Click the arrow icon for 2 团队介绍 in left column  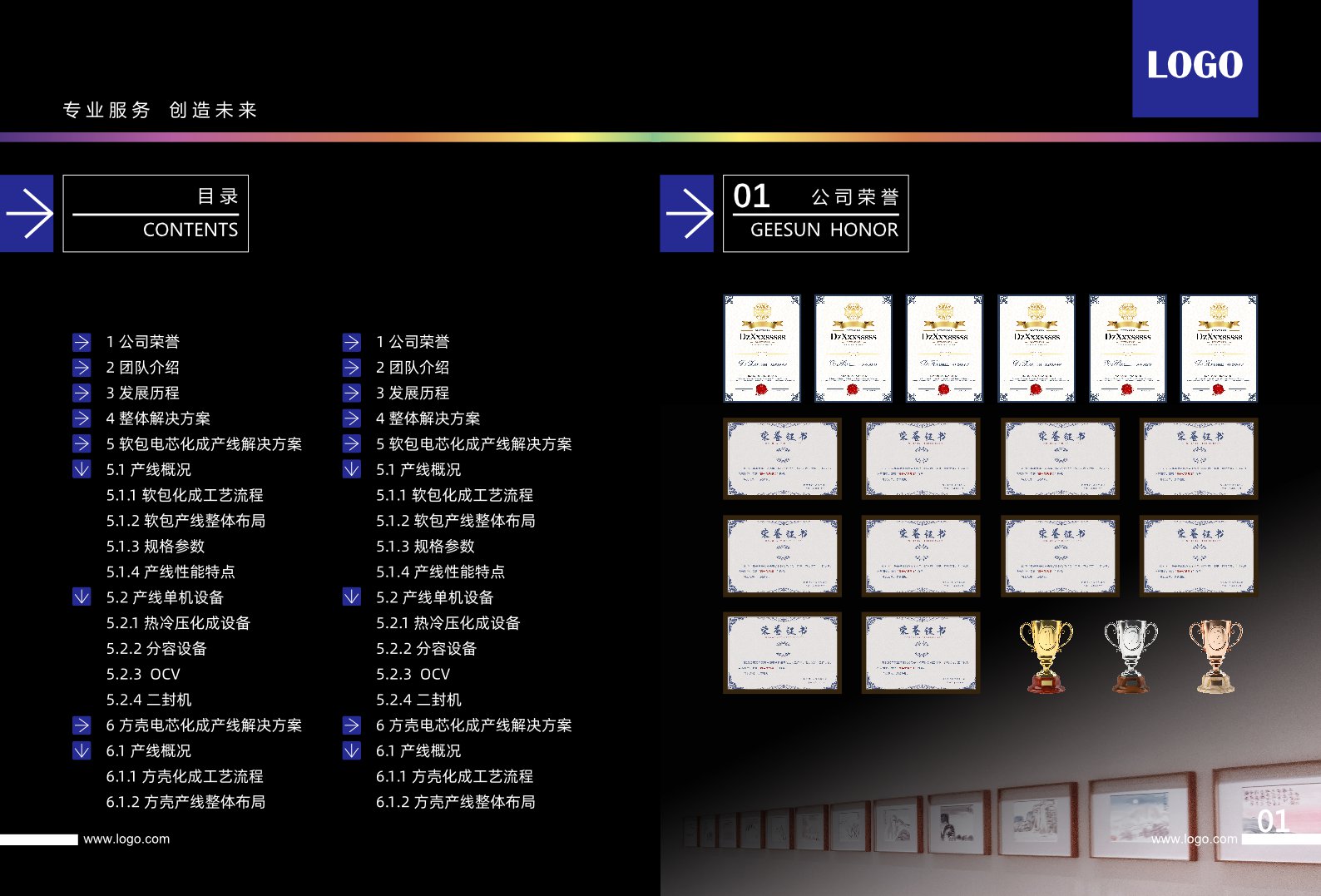click(82, 368)
